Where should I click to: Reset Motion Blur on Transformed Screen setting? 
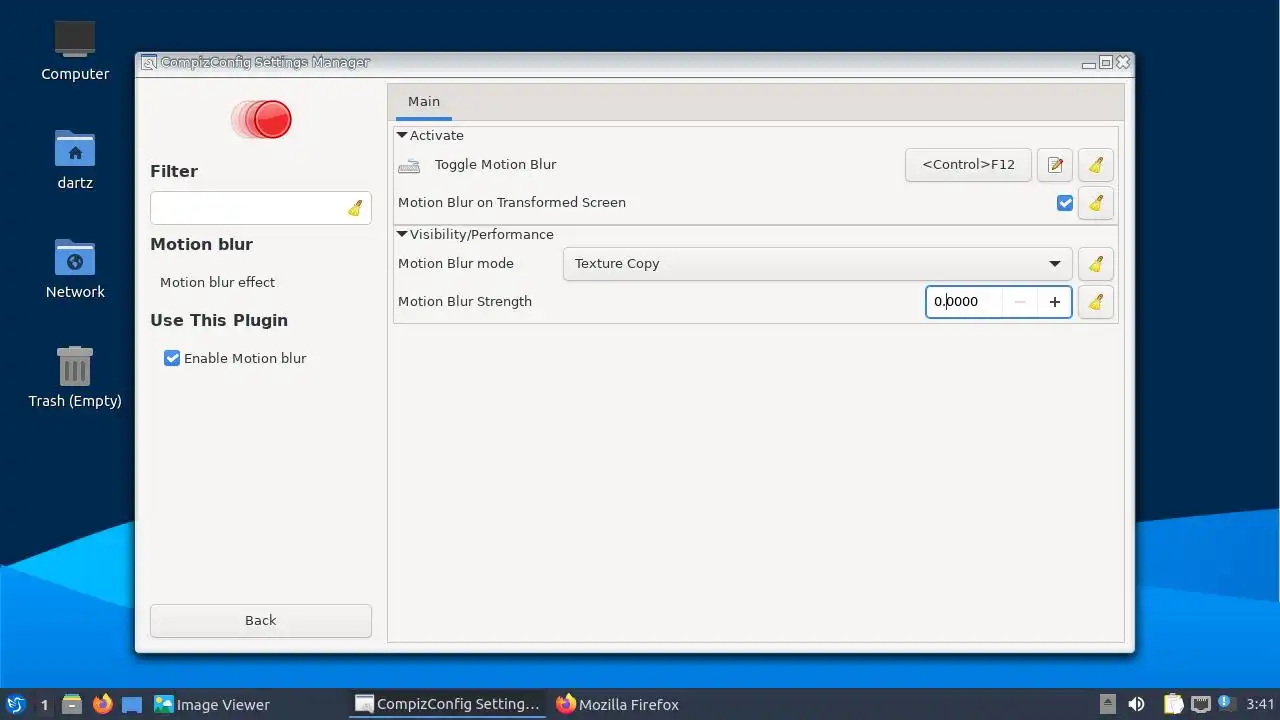point(1096,203)
